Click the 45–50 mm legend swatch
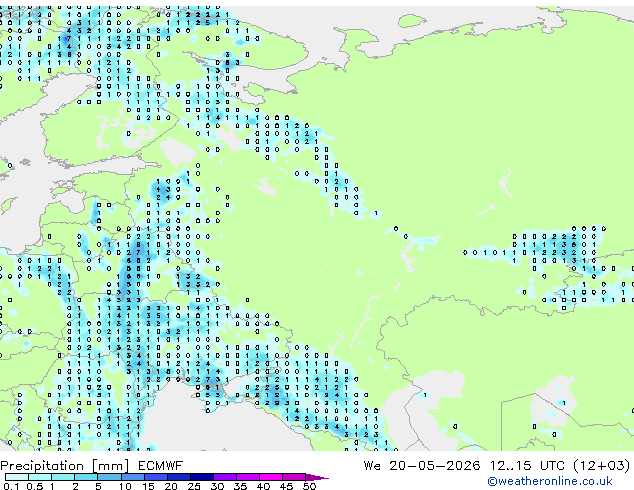Screen dimensions: 634x490 pyautogui.click(x=294, y=477)
